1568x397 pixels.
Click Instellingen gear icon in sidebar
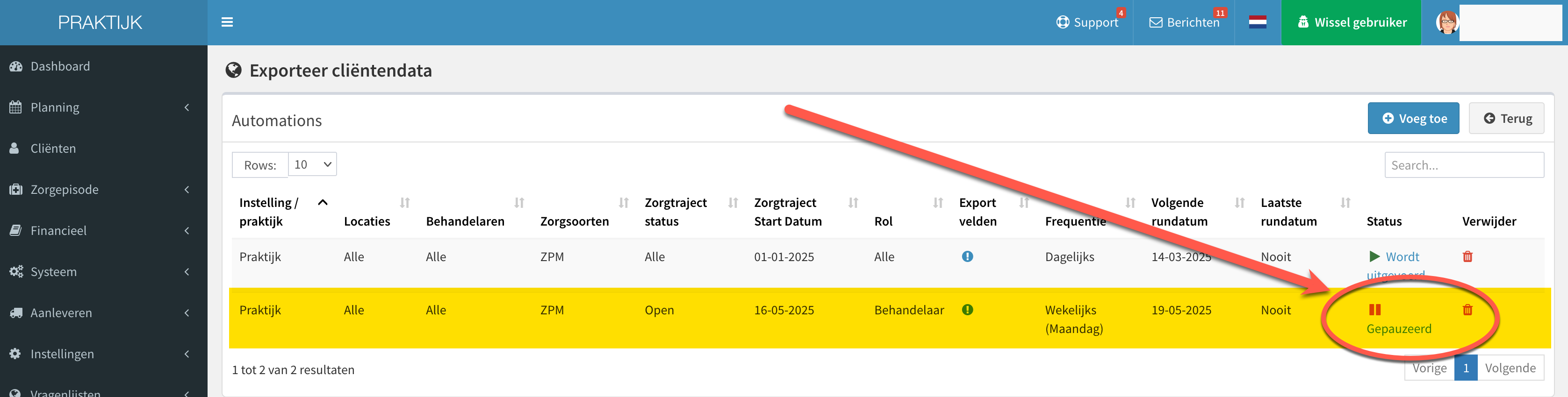click(15, 353)
